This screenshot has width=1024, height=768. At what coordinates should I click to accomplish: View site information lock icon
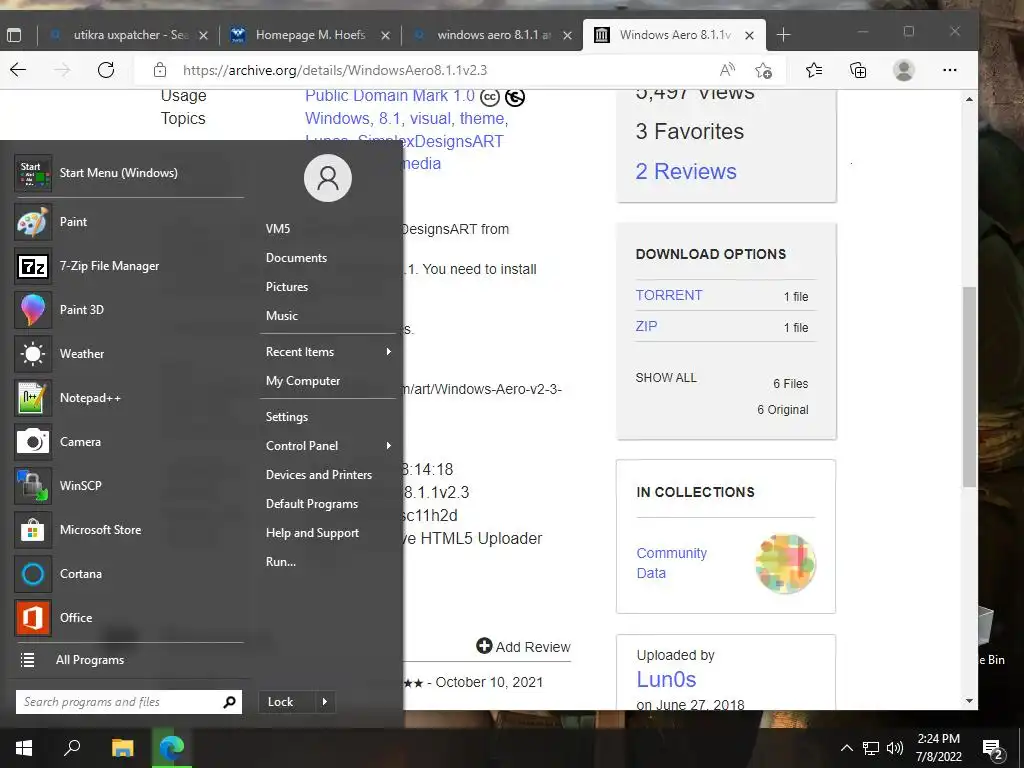click(x=160, y=70)
